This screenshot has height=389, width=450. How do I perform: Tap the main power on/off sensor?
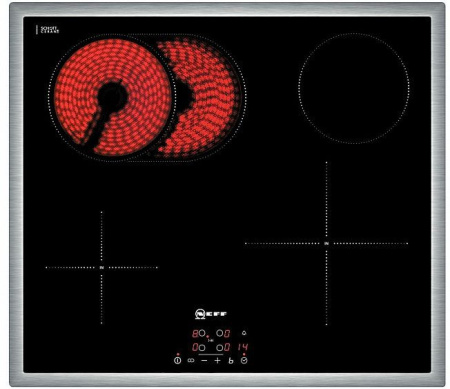tap(178, 360)
